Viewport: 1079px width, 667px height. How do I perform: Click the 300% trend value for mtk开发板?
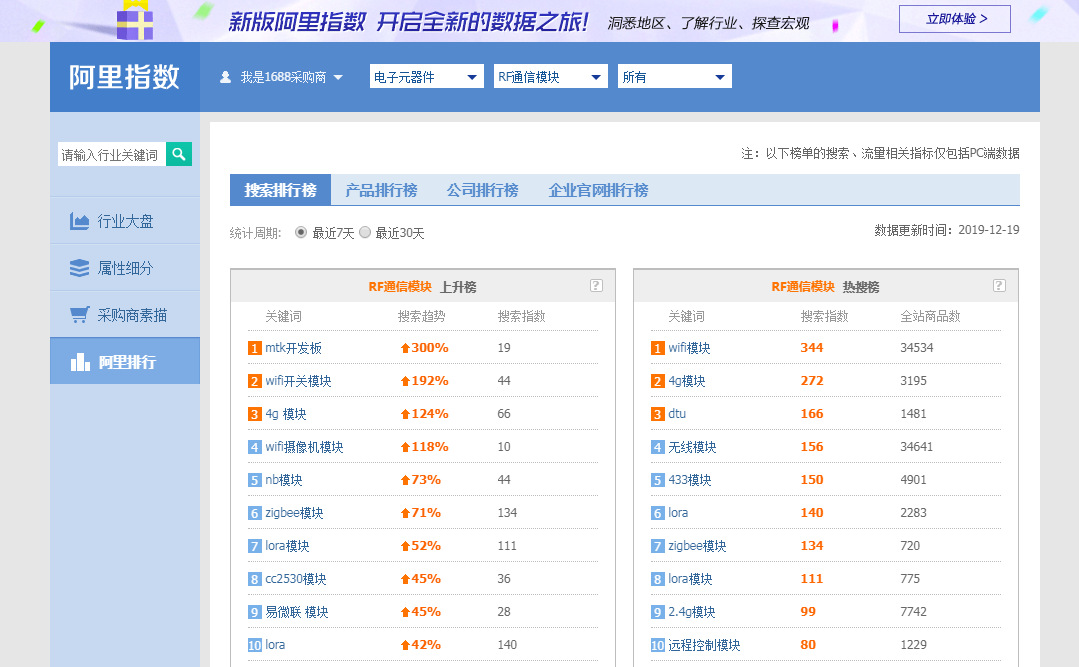point(425,348)
